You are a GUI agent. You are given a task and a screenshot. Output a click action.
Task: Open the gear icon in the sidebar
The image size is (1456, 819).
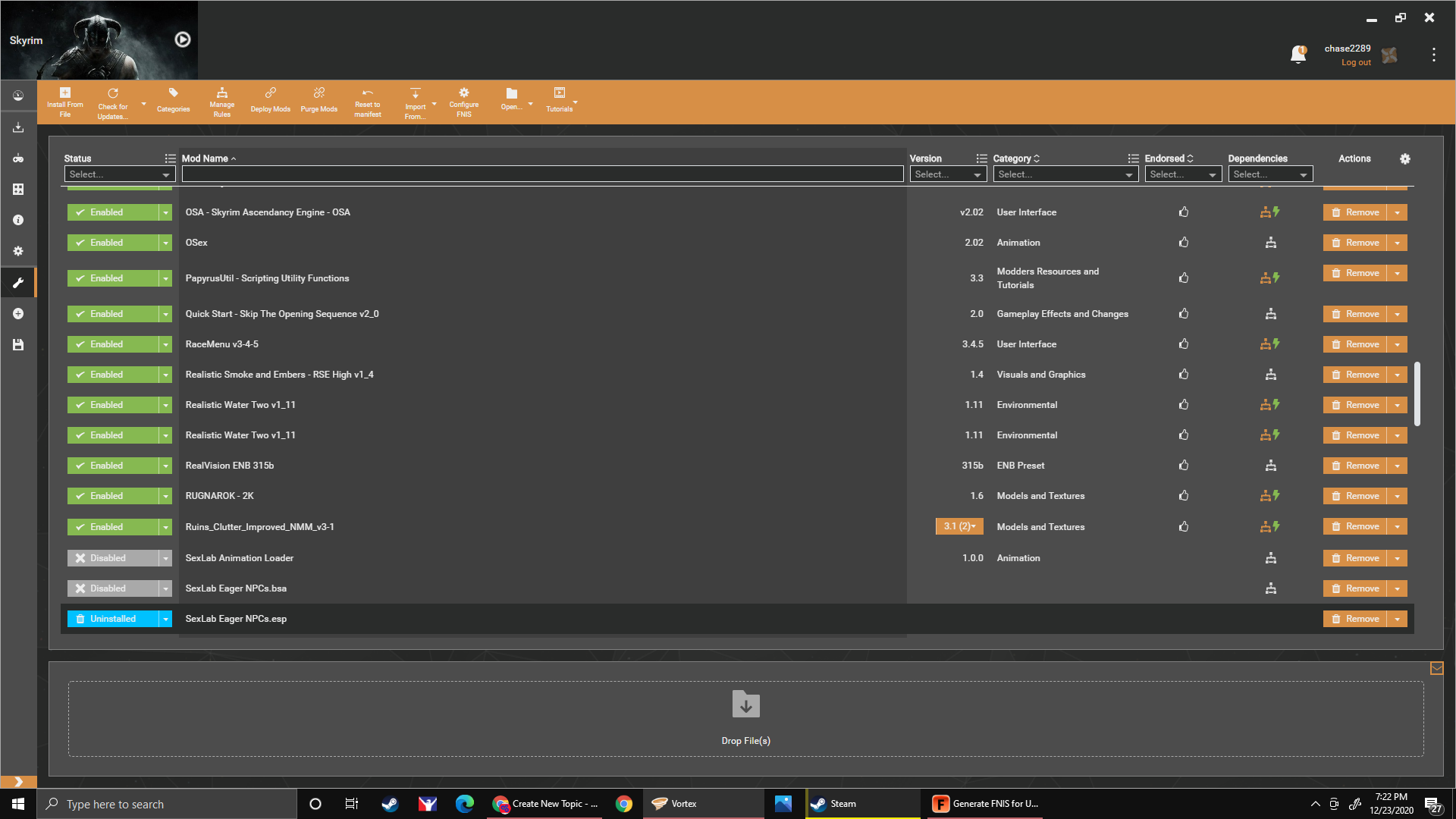pyautogui.click(x=18, y=251)
